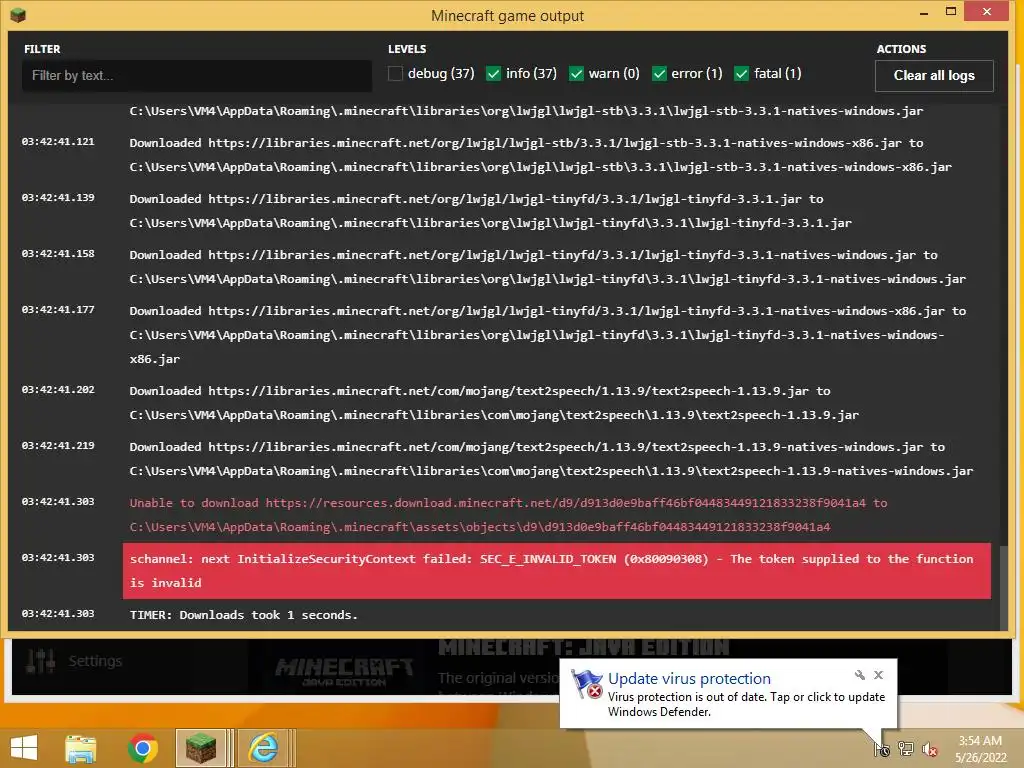Click the 03:42:41.202 timestamp
1024x768 pixels.
[58, 390]
